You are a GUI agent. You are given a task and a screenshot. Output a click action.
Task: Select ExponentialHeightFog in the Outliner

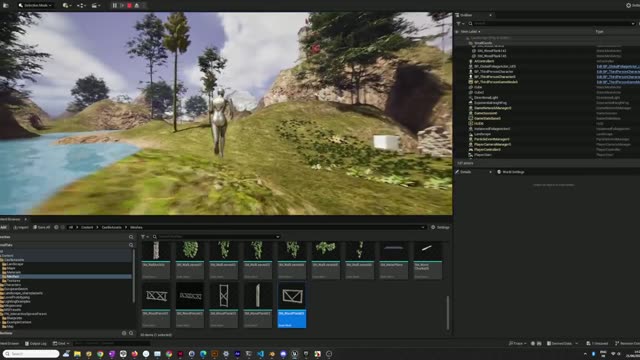click(x=491, y=103)
